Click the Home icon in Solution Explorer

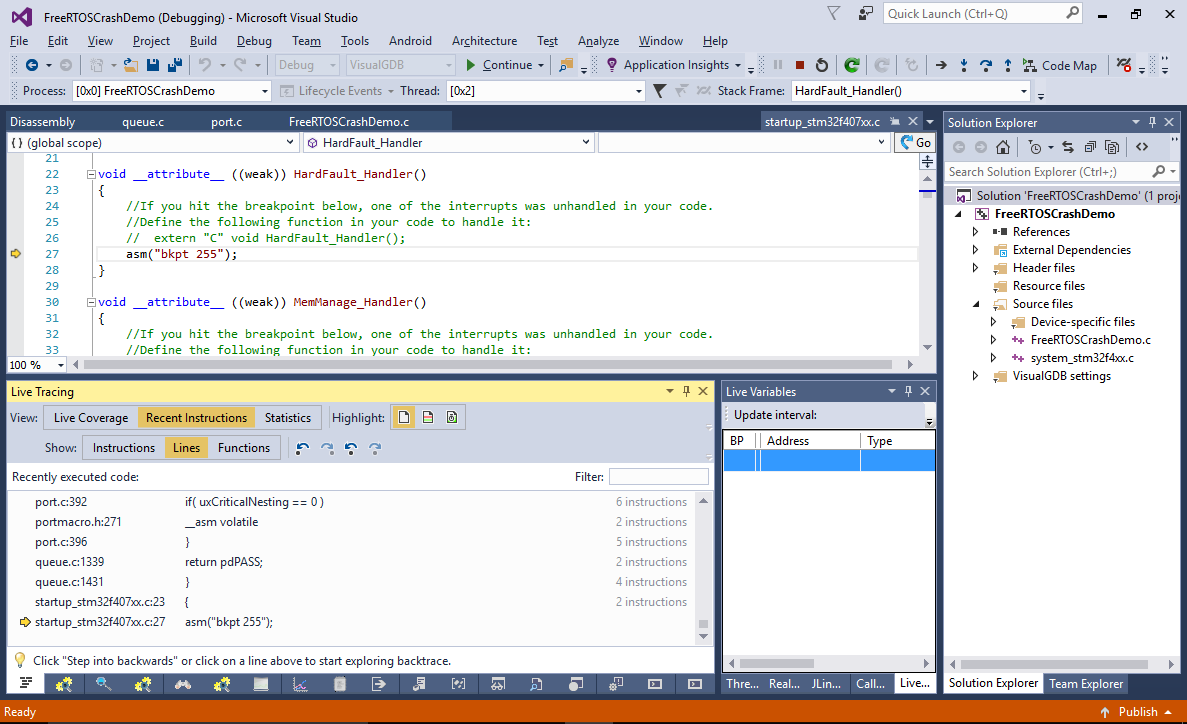point(1003,147)
